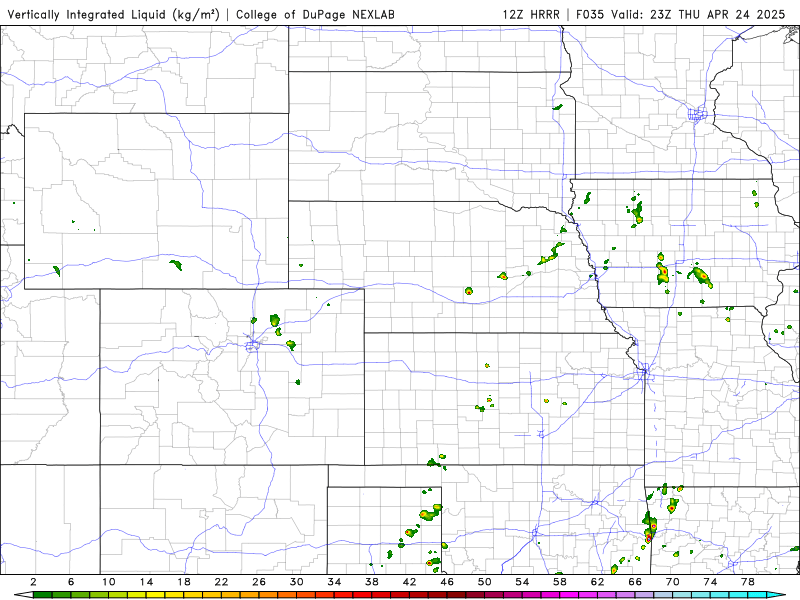Click the colorbar label "74"
This screenshot has height=600, width=800.
pyautogui.click(x=710, y=582)
